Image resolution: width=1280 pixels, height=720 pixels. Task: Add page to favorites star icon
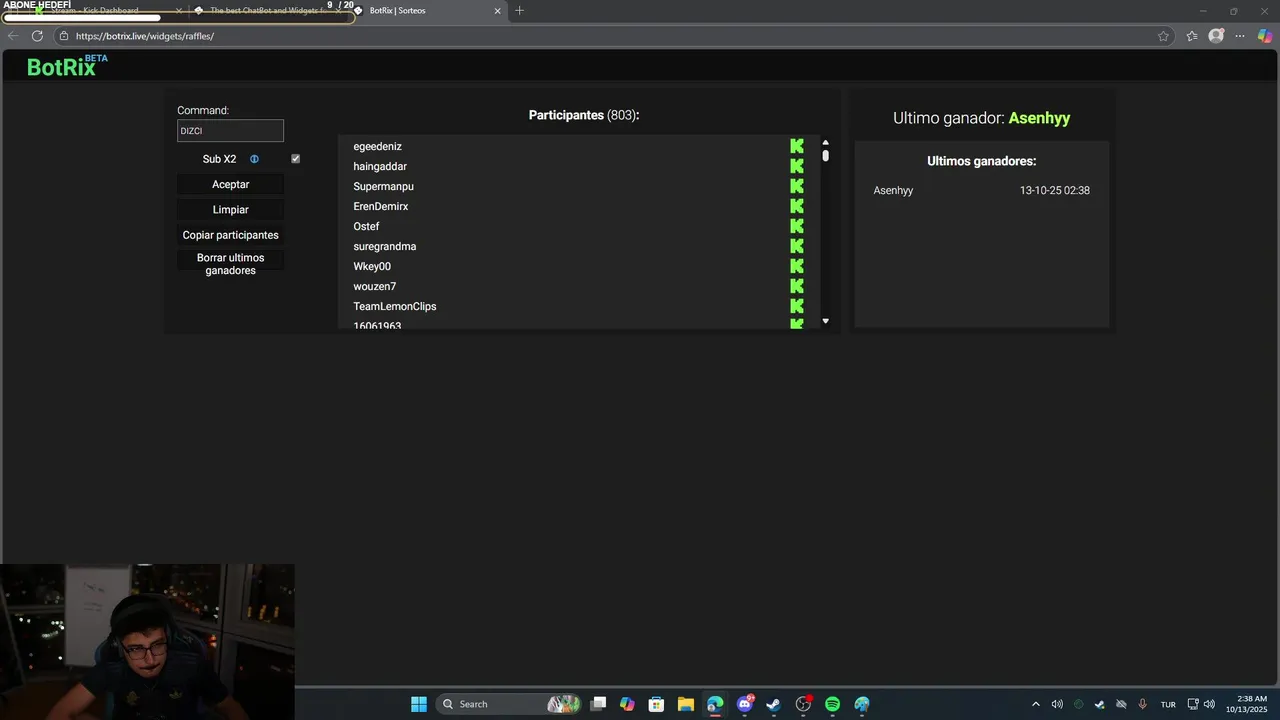[1163, 36]
